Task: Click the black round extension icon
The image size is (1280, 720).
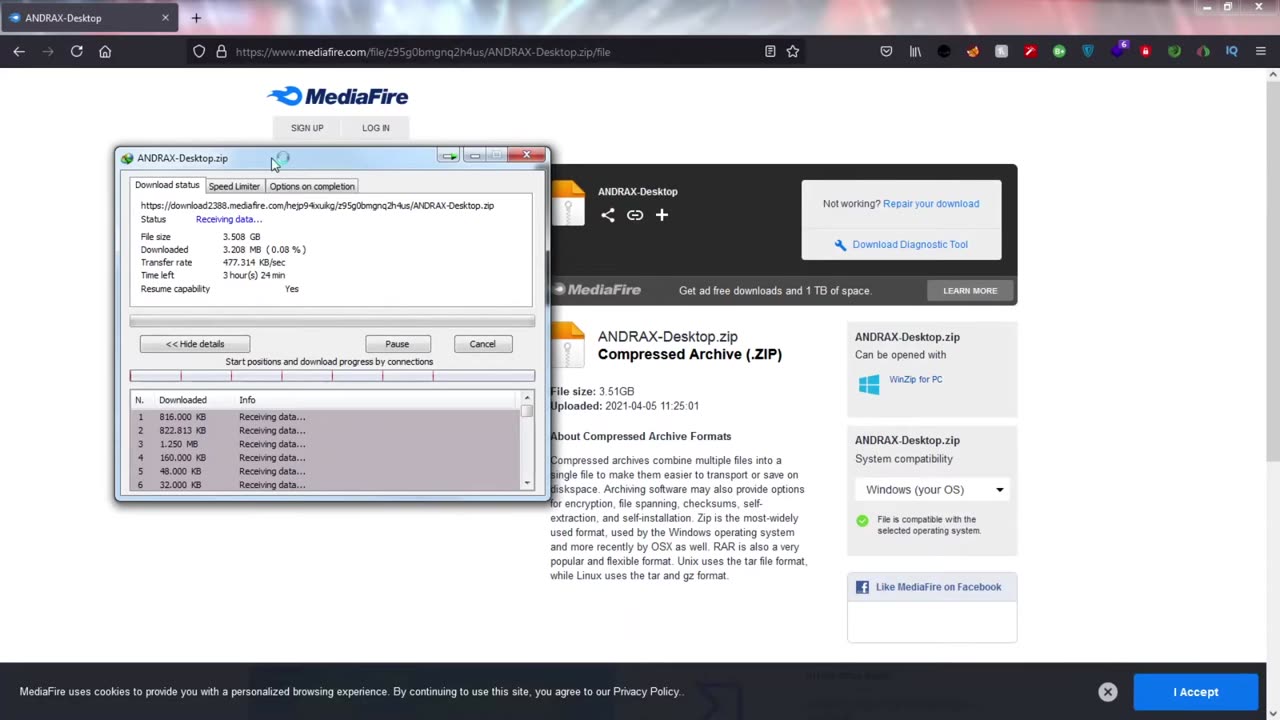Action: tap(944, 51)
